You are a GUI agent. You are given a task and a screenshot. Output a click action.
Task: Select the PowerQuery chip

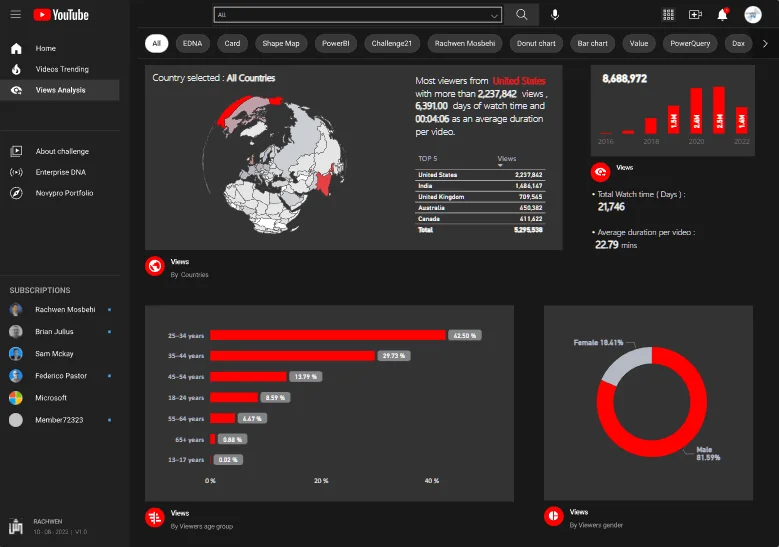(x=690, y=43)
